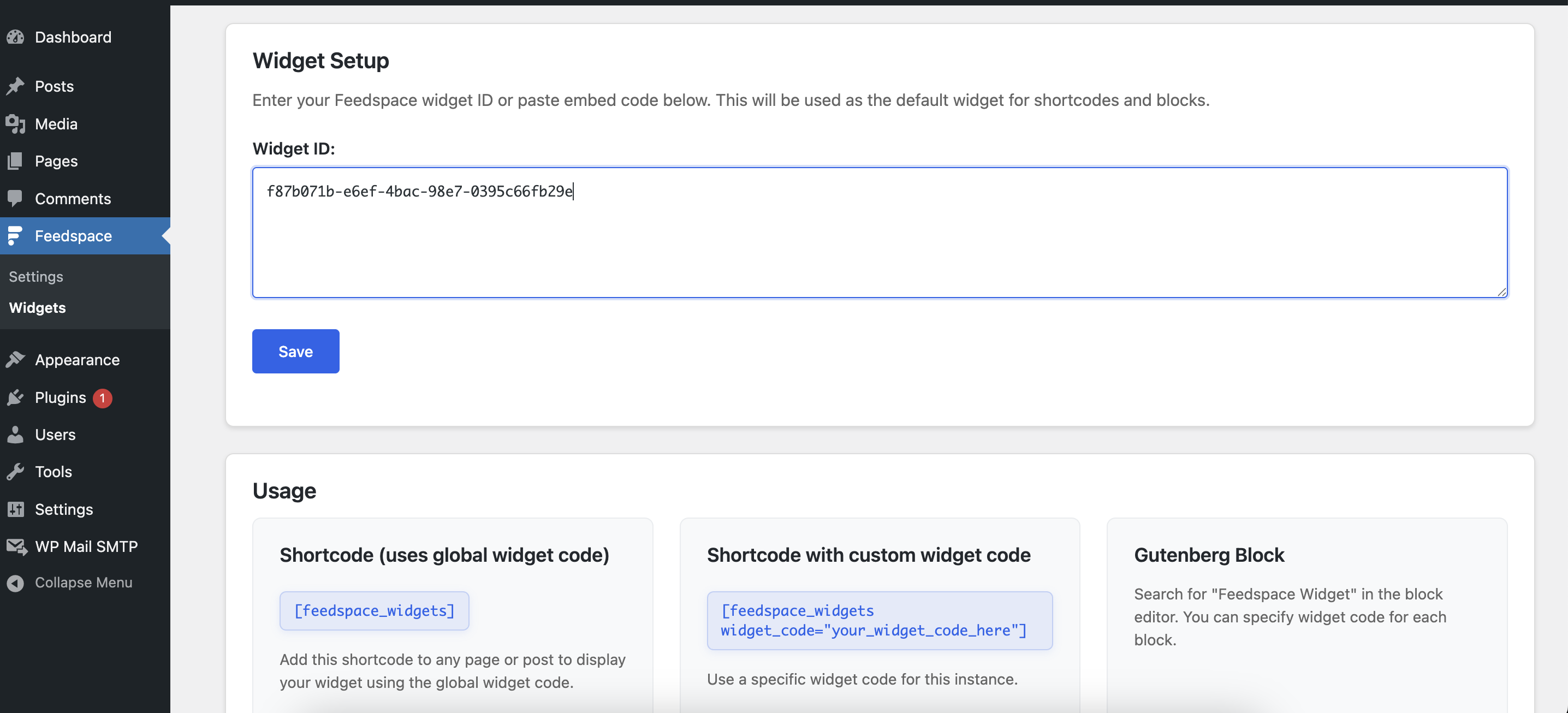This screenshot has width=1568, height=713.
Task: Click the Pages stack icon
Action: tap(15, 162)
